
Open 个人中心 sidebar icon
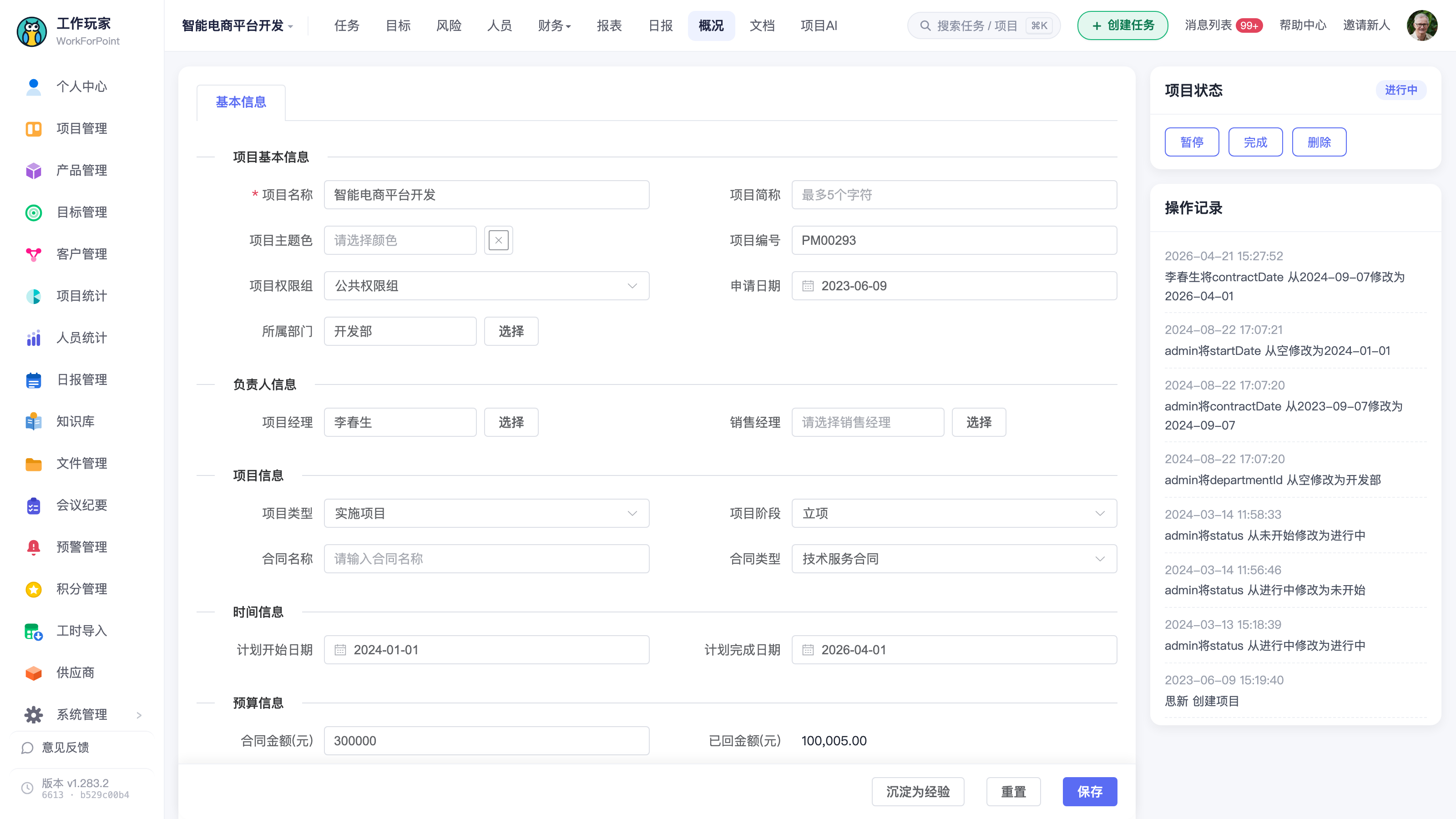click(x=33, y=86)
